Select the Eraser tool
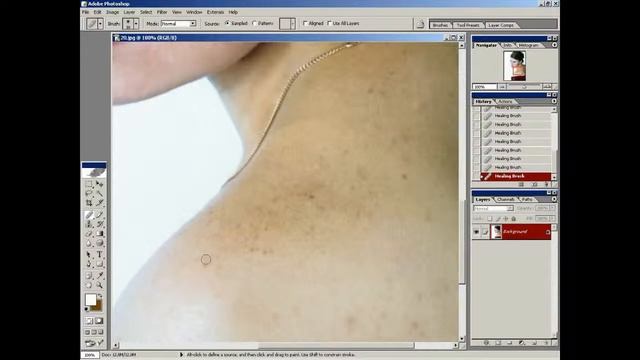The width and height of the screenshot is (640, 360). [89, 233]
